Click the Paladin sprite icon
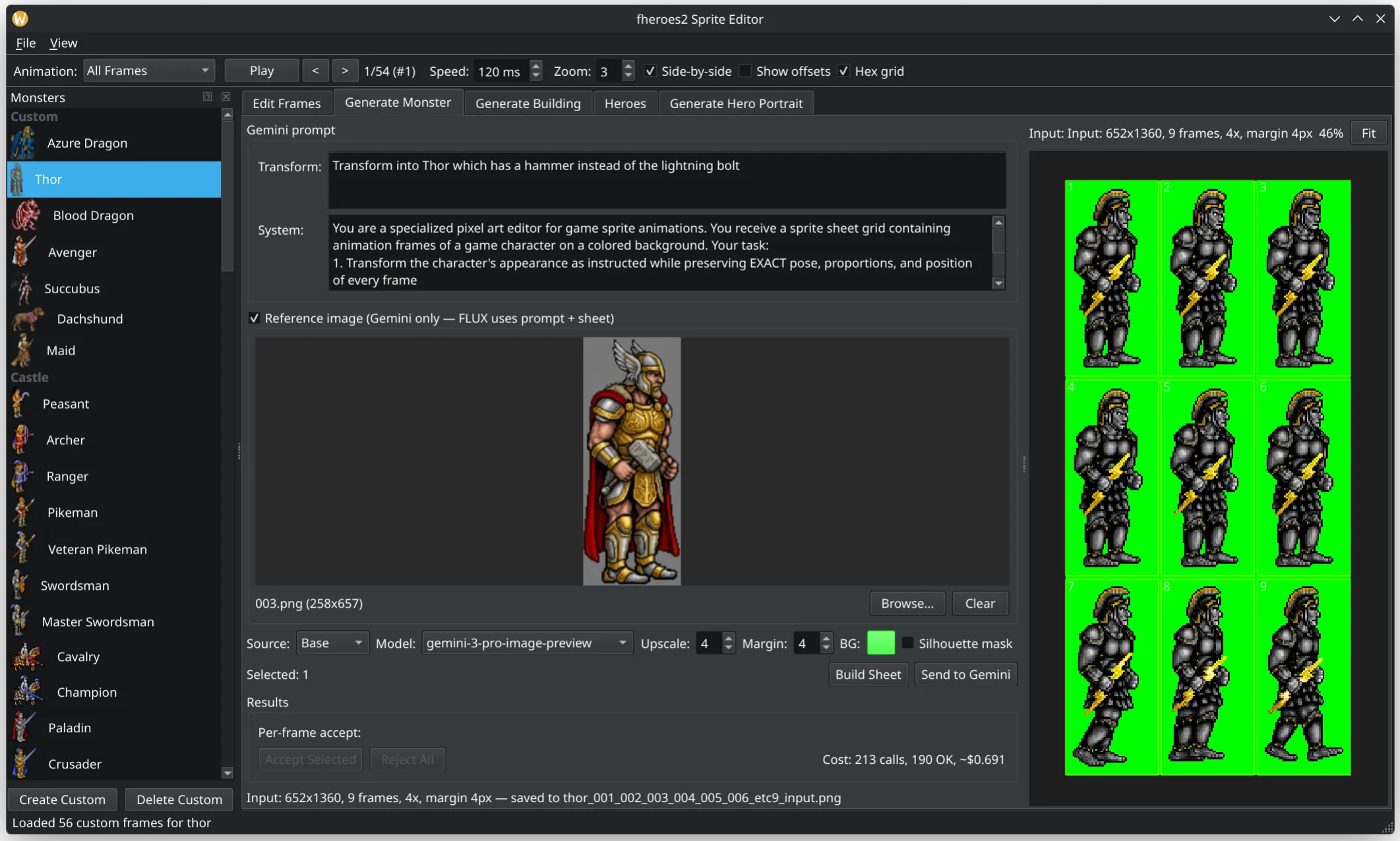 click(24, 728)
